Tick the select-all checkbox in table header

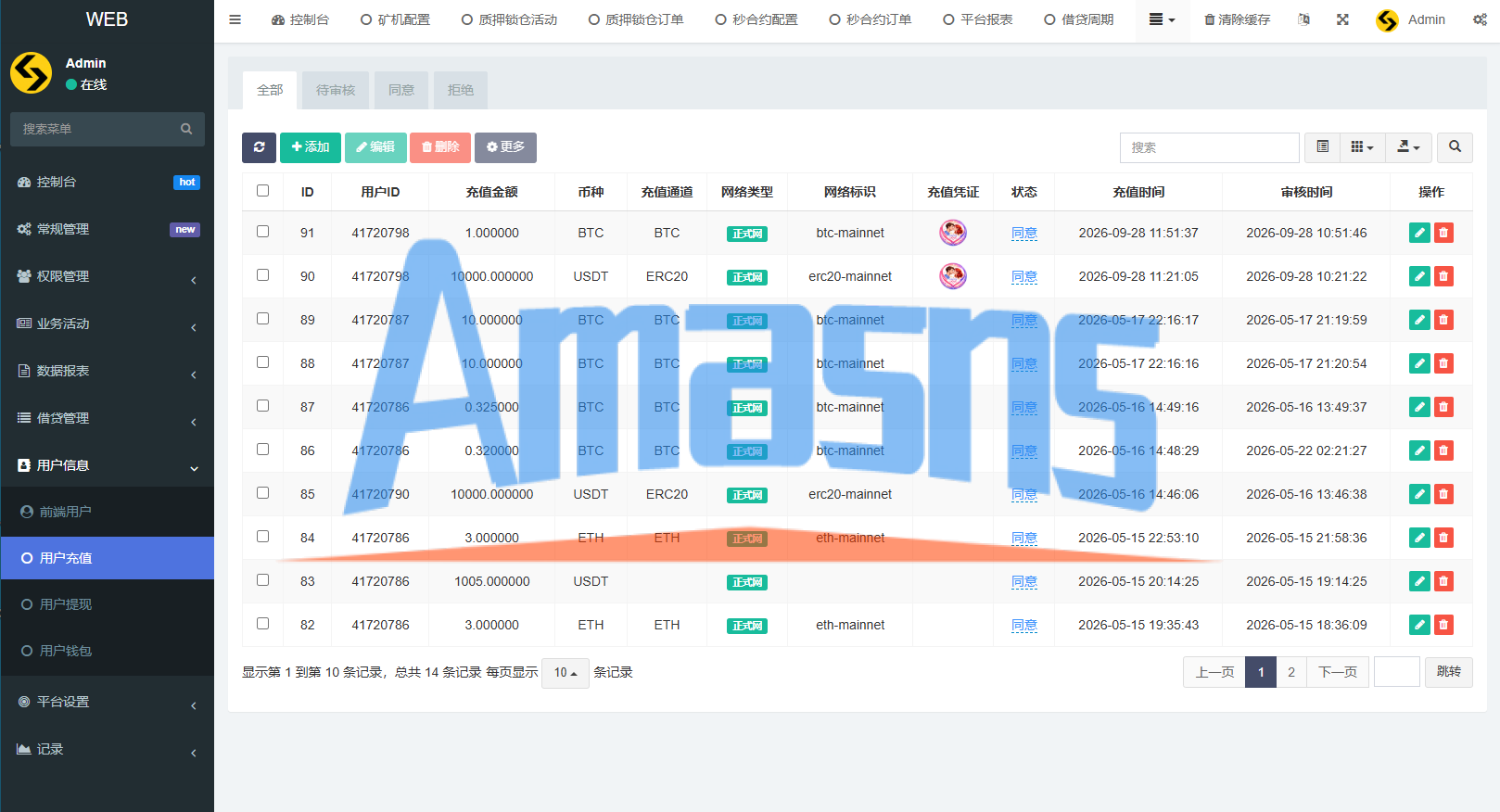(263, 191)
